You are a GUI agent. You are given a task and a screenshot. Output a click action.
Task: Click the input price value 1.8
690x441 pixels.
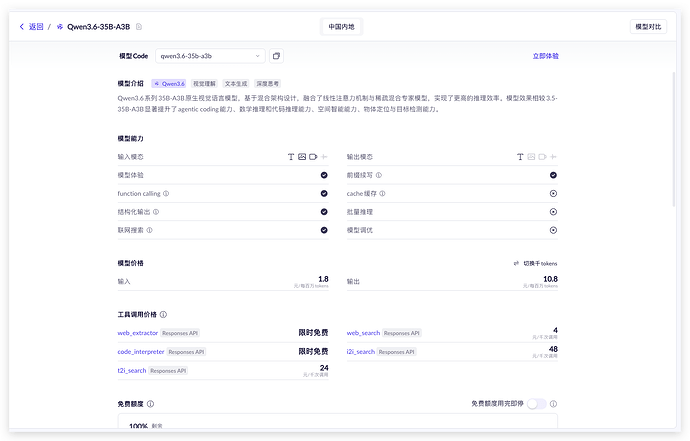(x=323, y=279)
